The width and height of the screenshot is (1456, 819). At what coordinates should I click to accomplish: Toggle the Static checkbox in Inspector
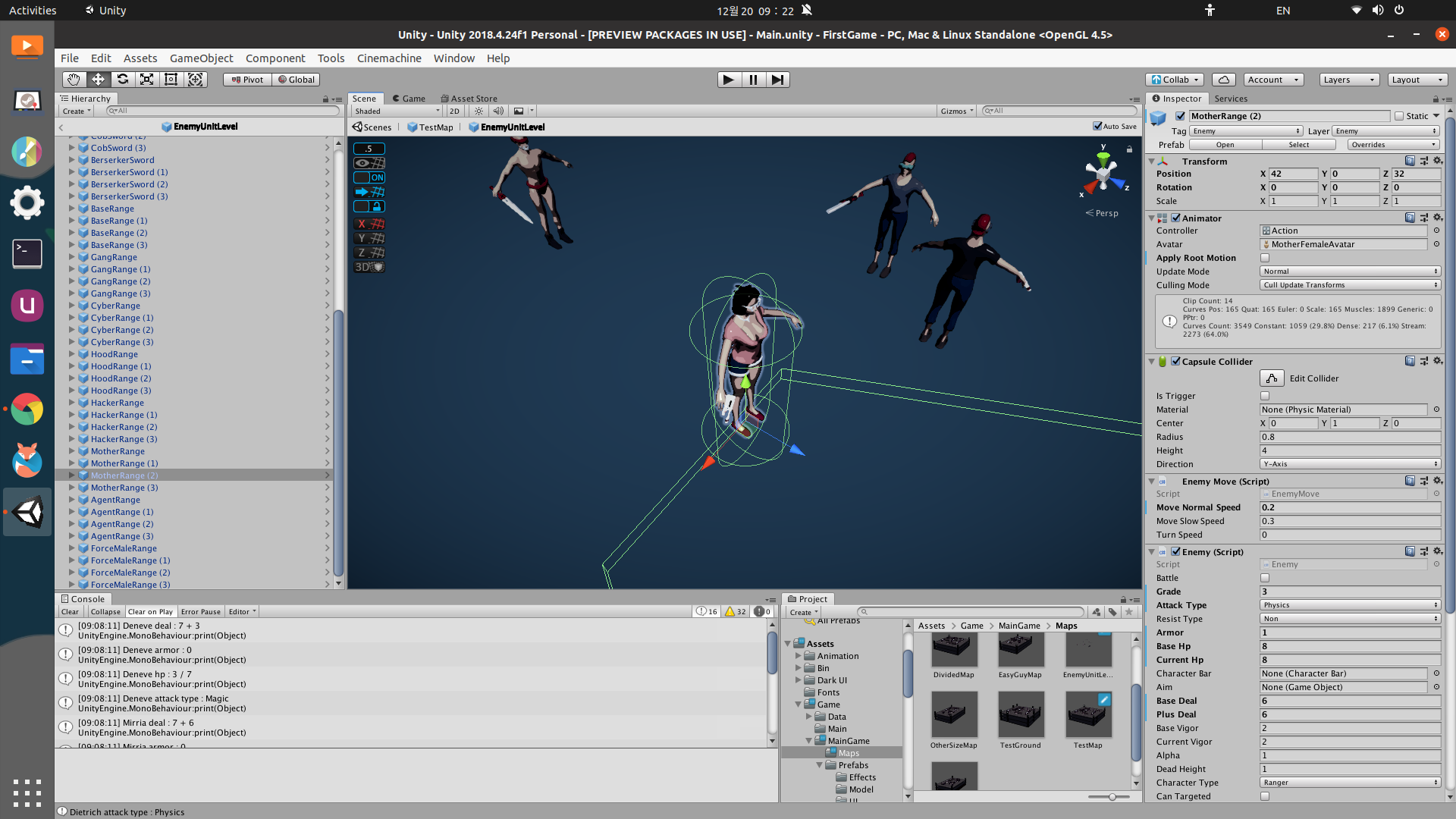coord(1399,116)
